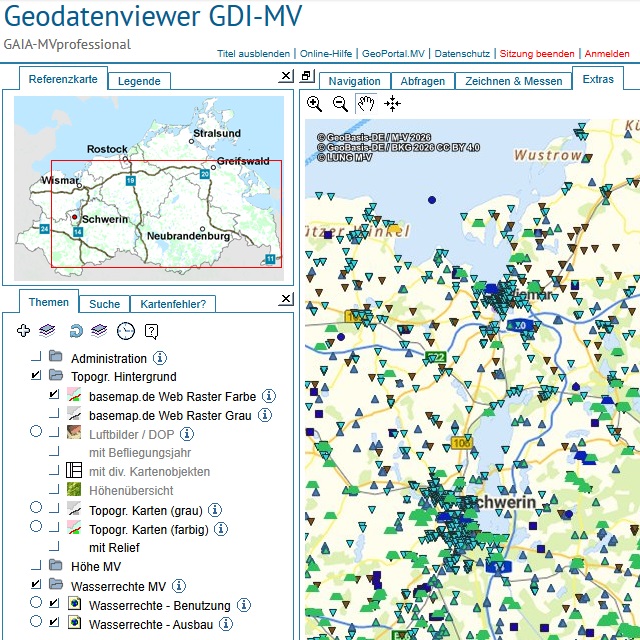This screenshot has height=640, width=640.
Task: Open the GeoPortal.MV link
Action: tap(393, 53)
